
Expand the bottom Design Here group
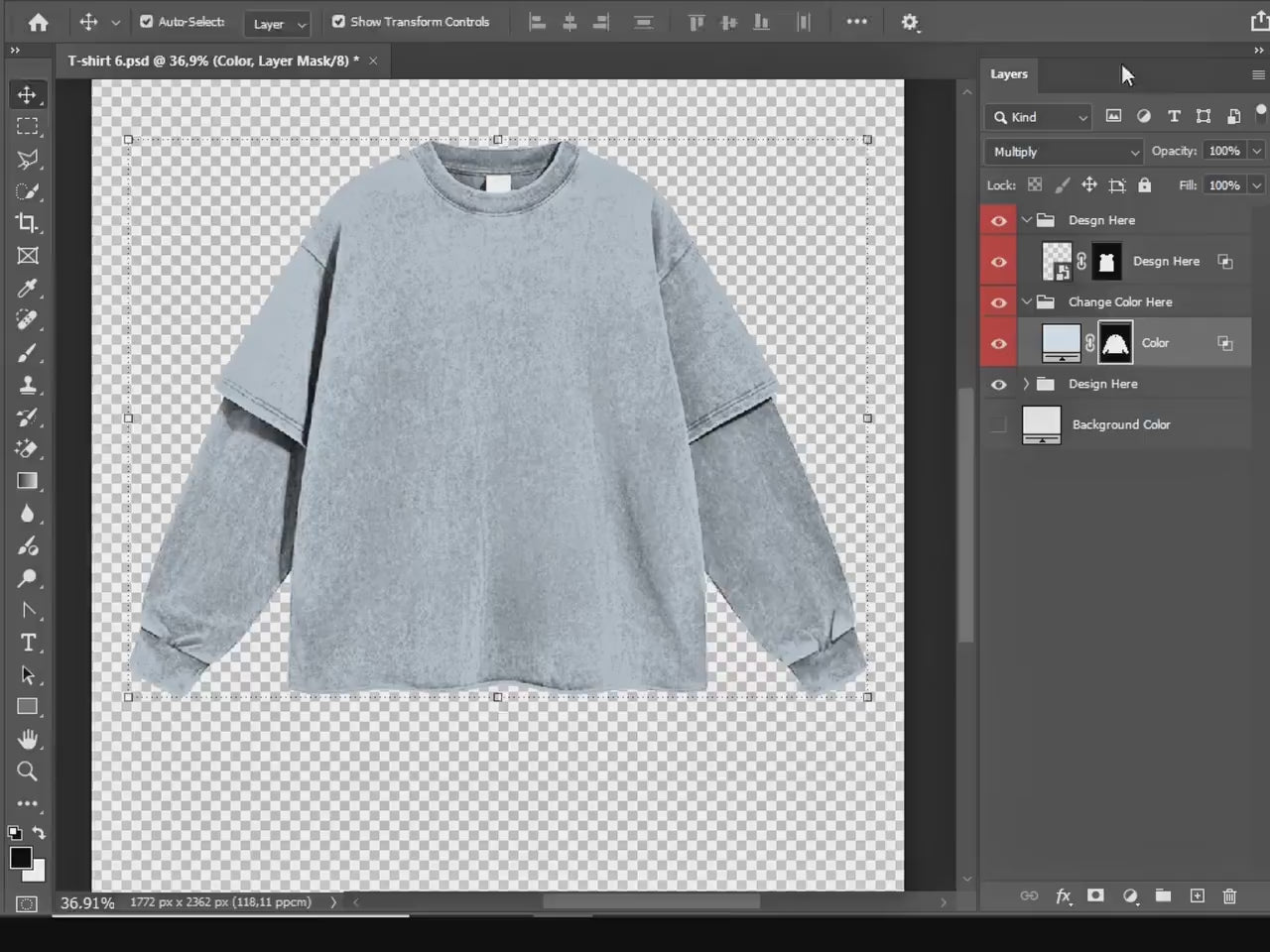tap(1025, 384)
